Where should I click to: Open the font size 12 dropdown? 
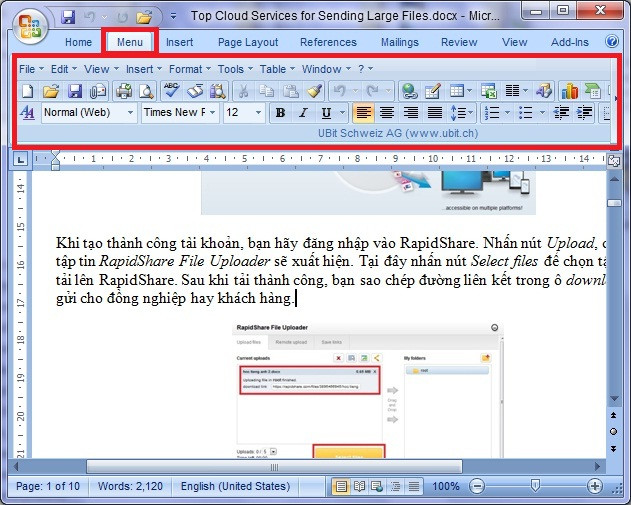click(244, 113)
